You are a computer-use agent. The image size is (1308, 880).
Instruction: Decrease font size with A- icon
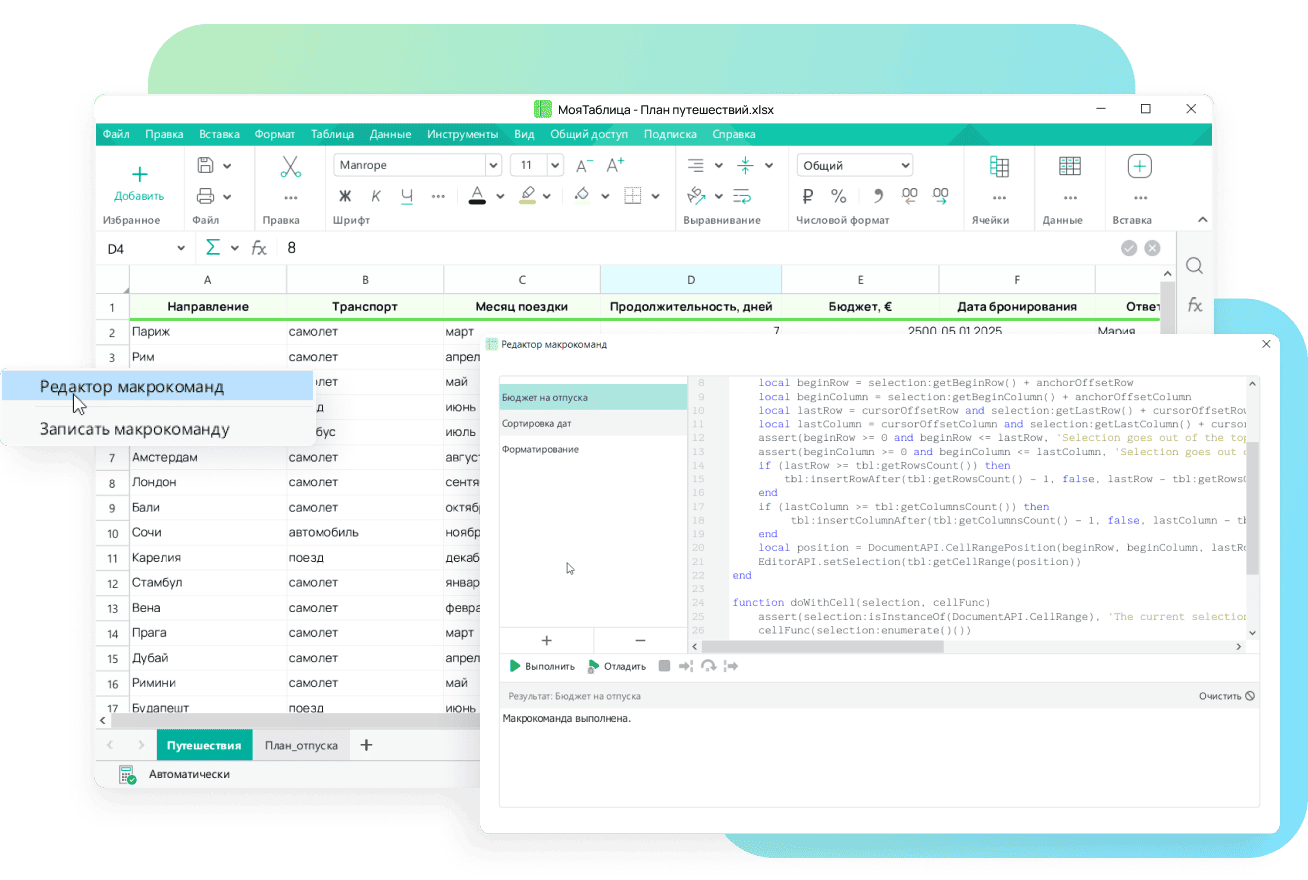click(x=585, y=165)
